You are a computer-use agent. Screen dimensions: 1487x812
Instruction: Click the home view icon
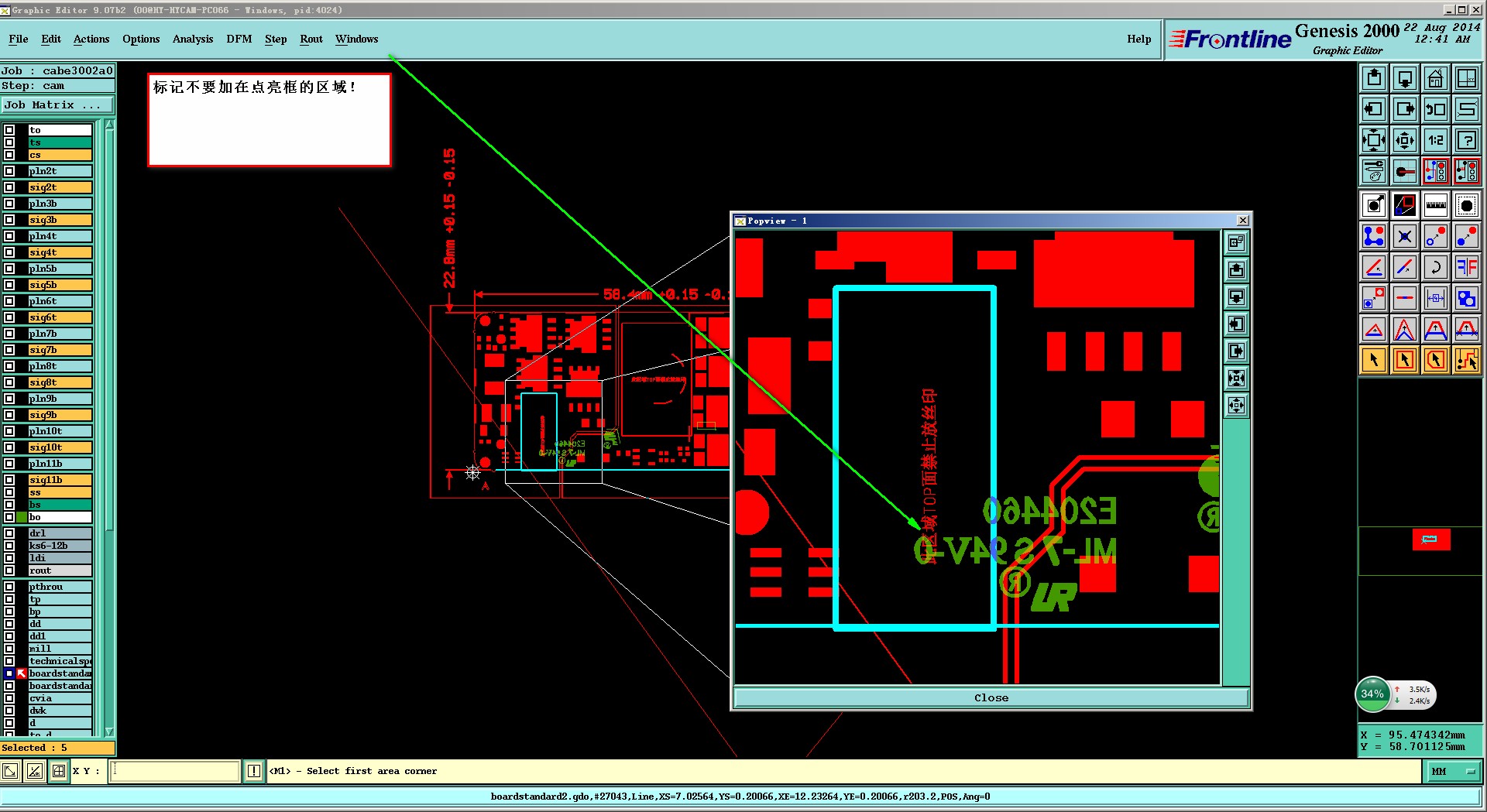click(x=1436, y=78)
